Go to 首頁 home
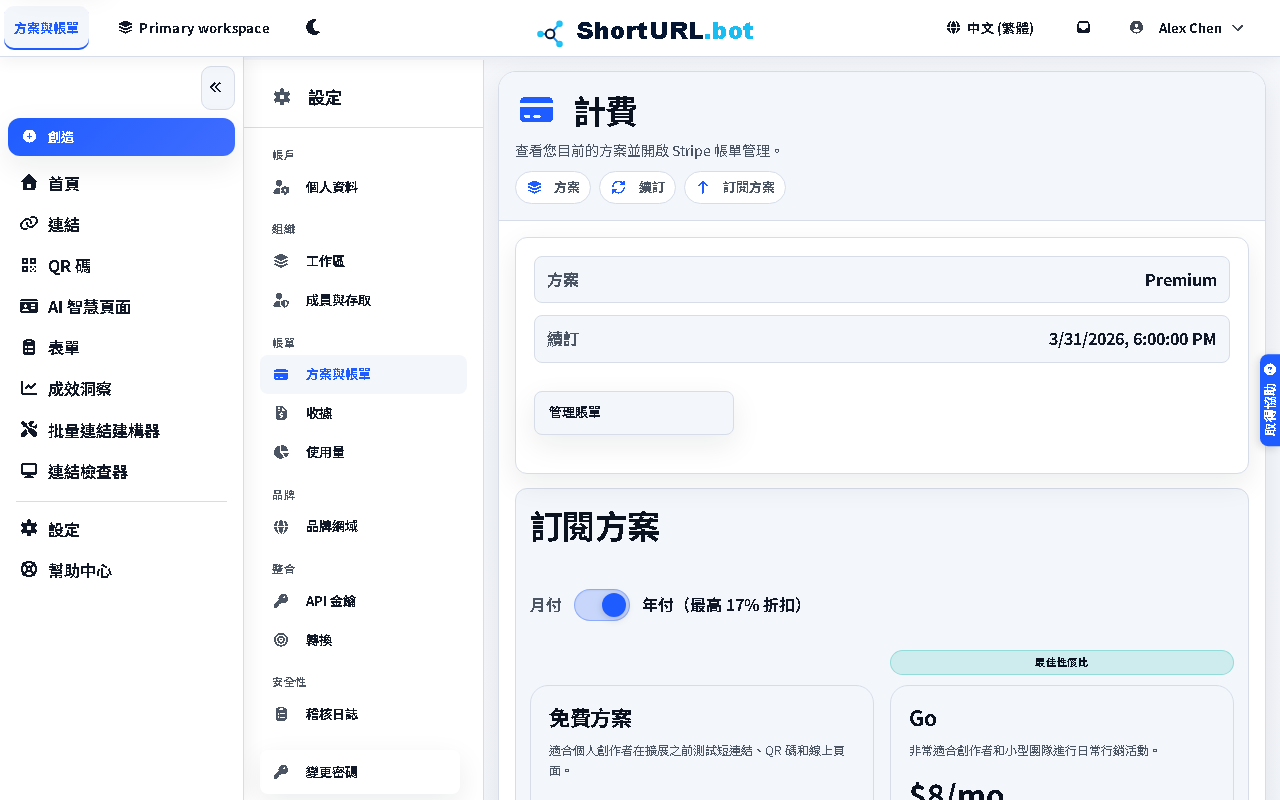This screenshot has width=1280, height=800. pos(121,183)
